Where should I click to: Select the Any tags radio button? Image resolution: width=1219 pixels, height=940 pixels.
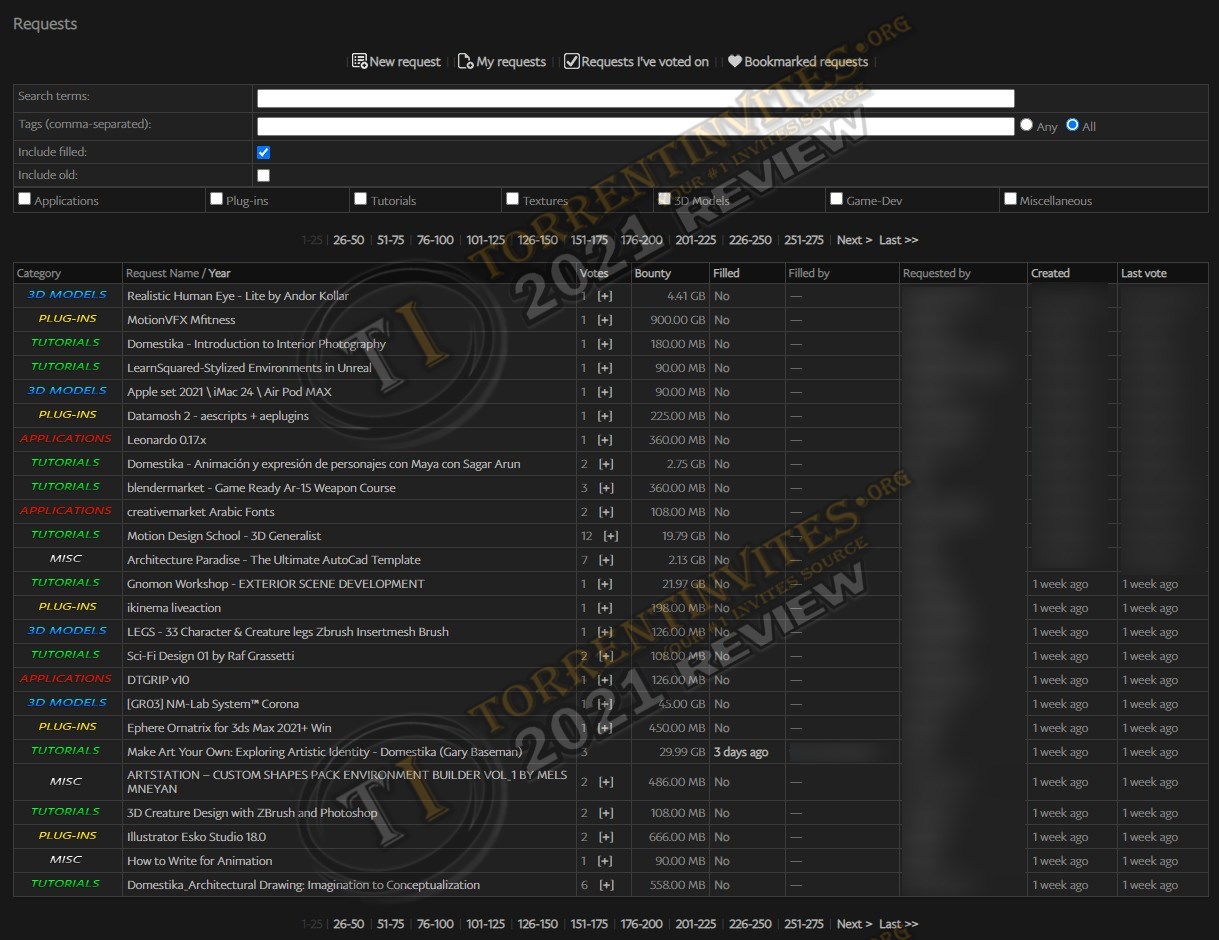tap(1026, 126)
